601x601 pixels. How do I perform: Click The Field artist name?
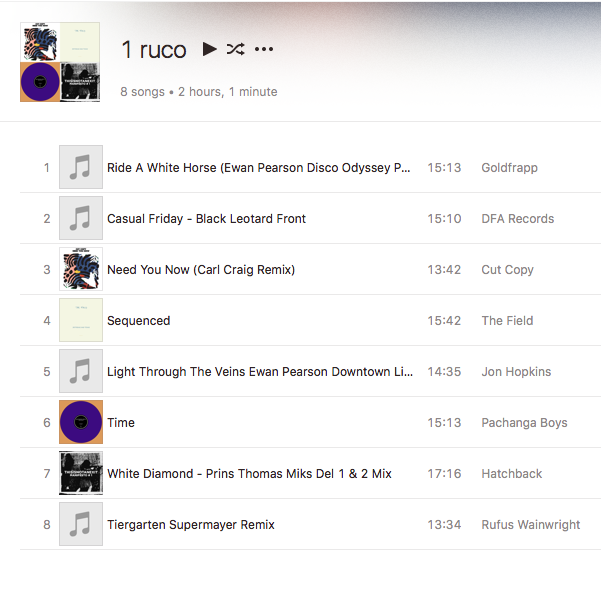point(507,320)
